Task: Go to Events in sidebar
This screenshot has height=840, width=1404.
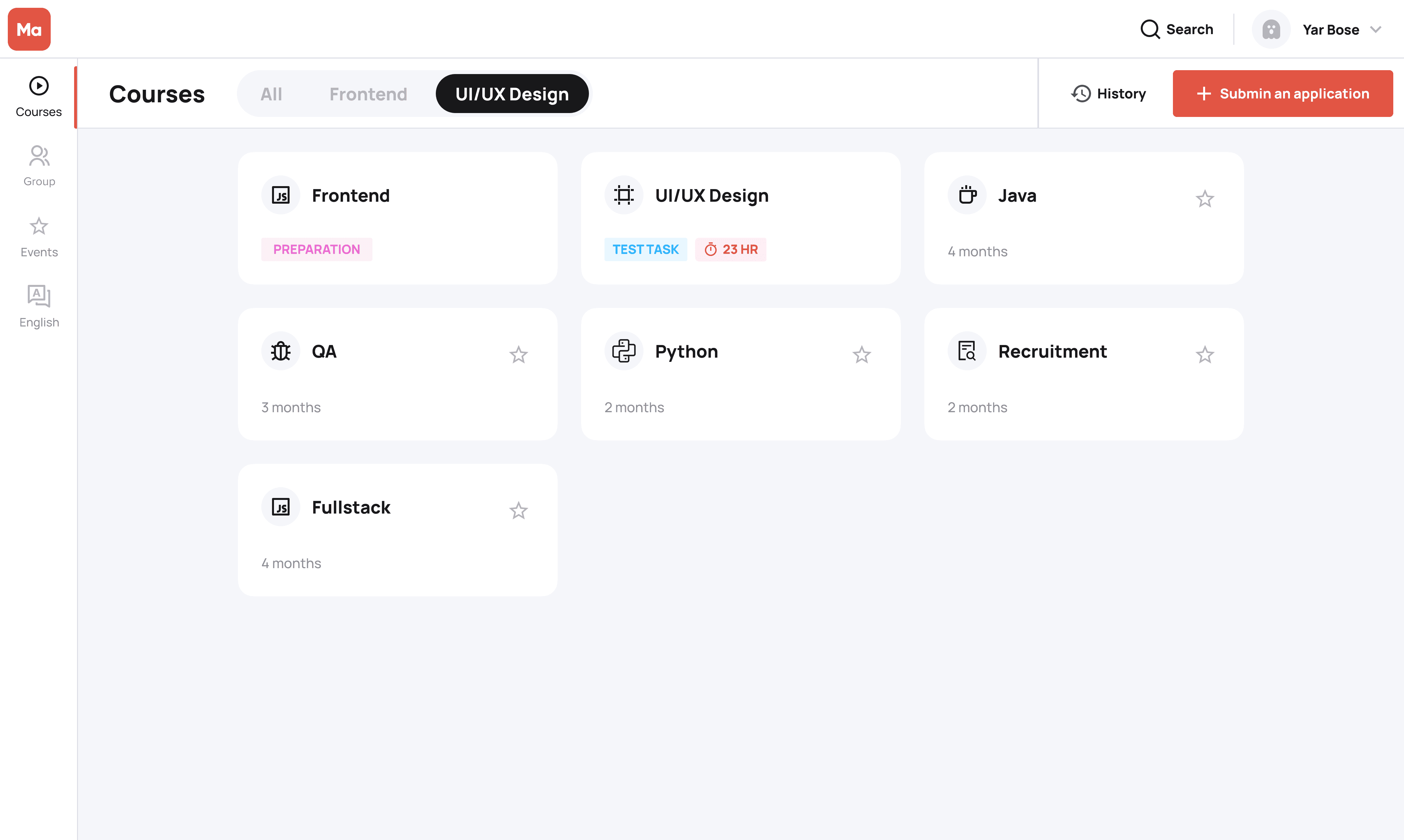Action: click(x=39, y=236)
